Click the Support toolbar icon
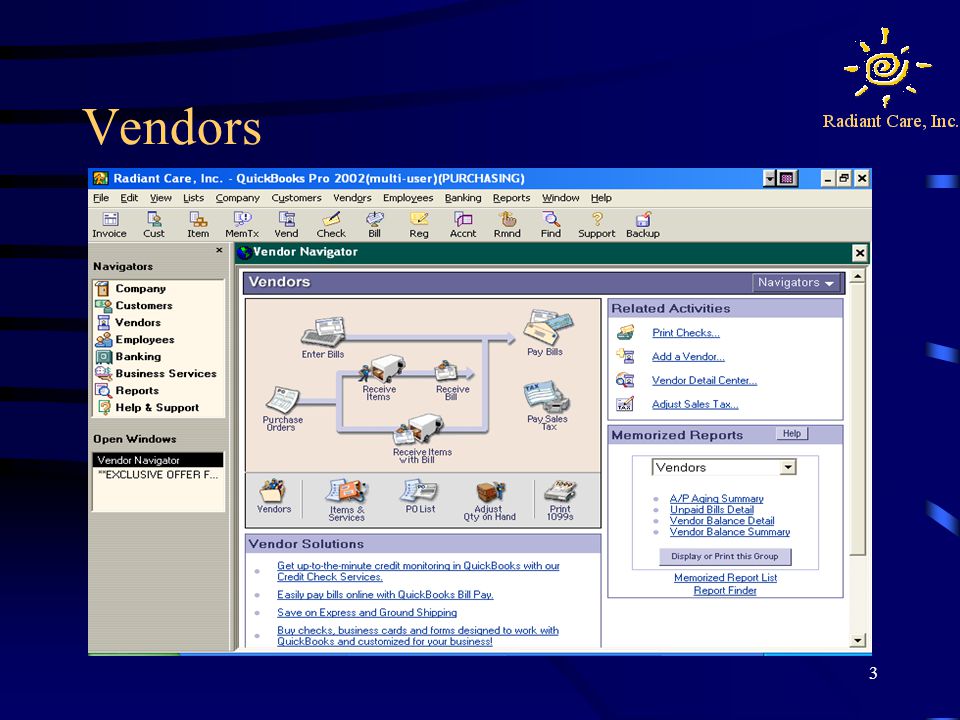The height and width of the screenshot is (720, 960). 596,225
